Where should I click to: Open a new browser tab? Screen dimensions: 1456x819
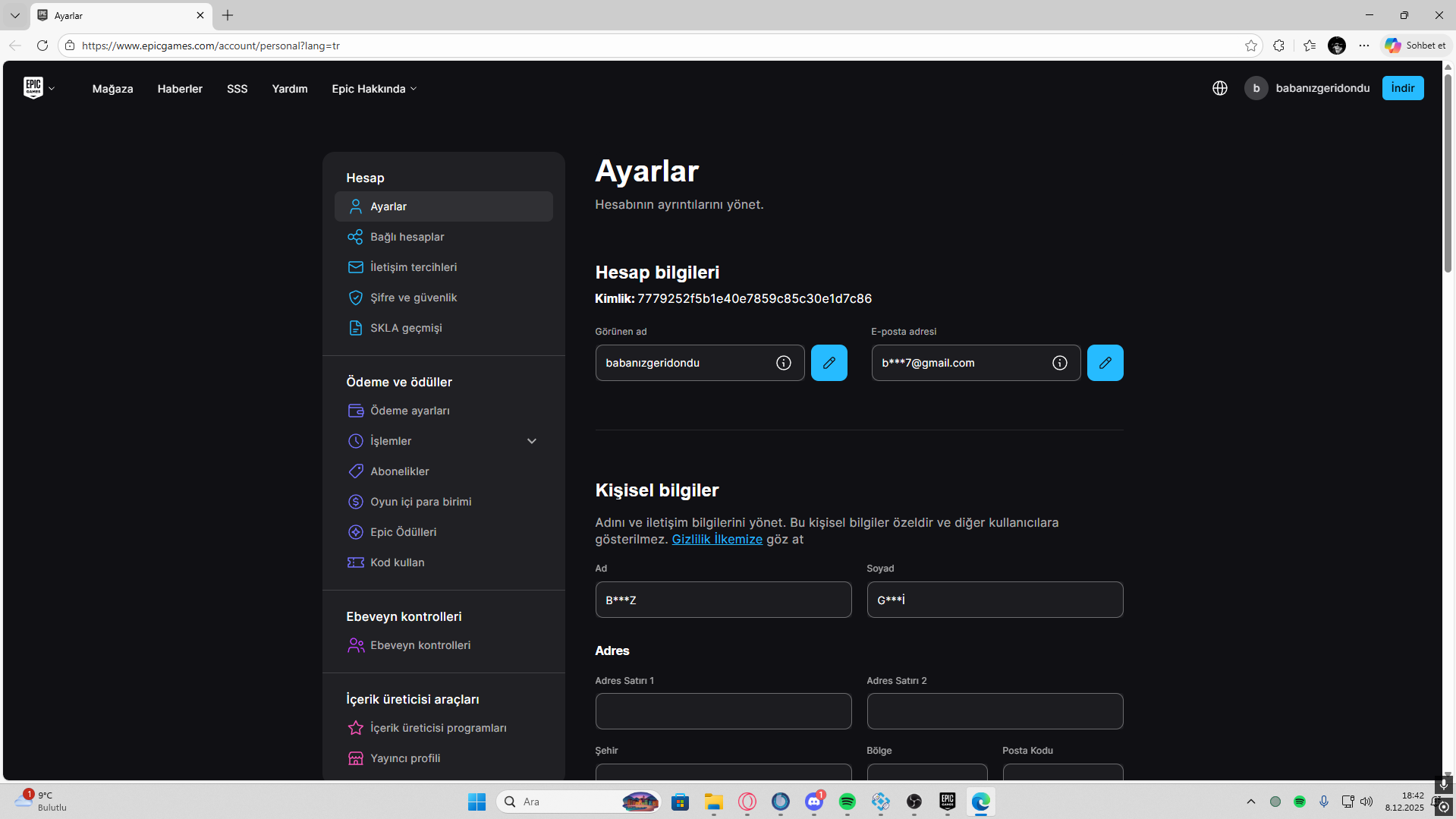[x=228, y=15]
